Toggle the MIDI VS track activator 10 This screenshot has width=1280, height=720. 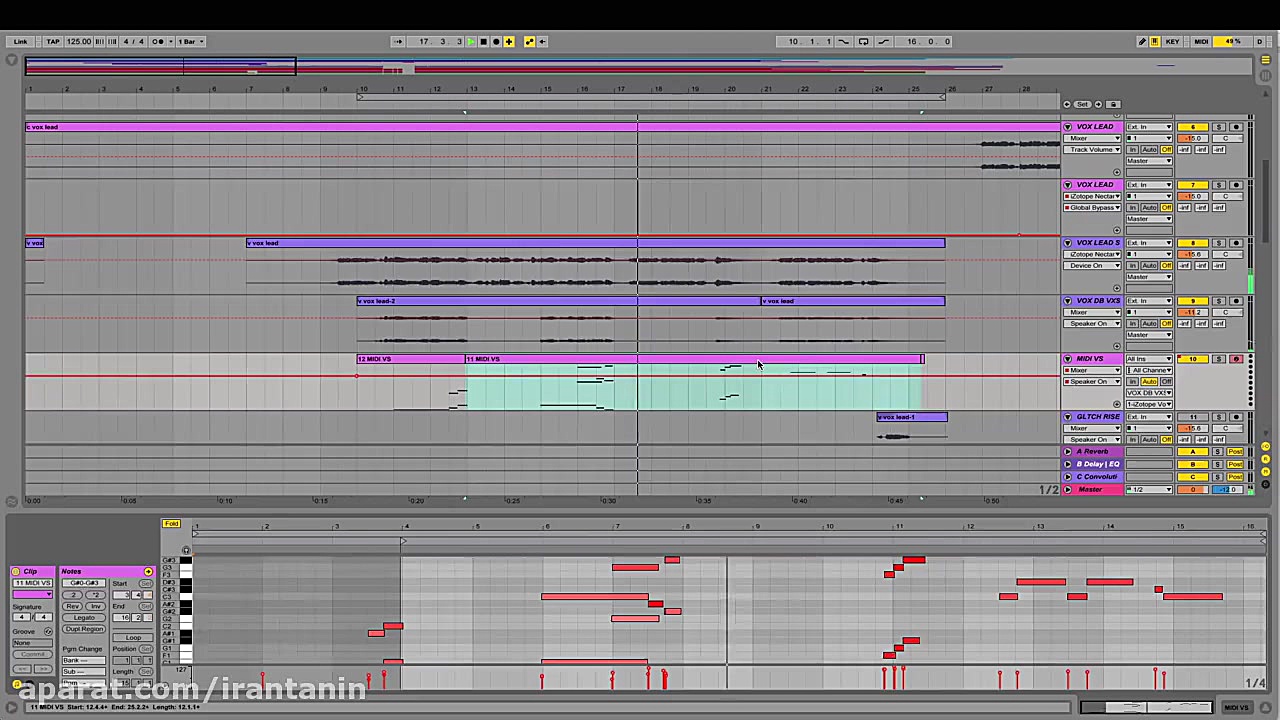1192,359
